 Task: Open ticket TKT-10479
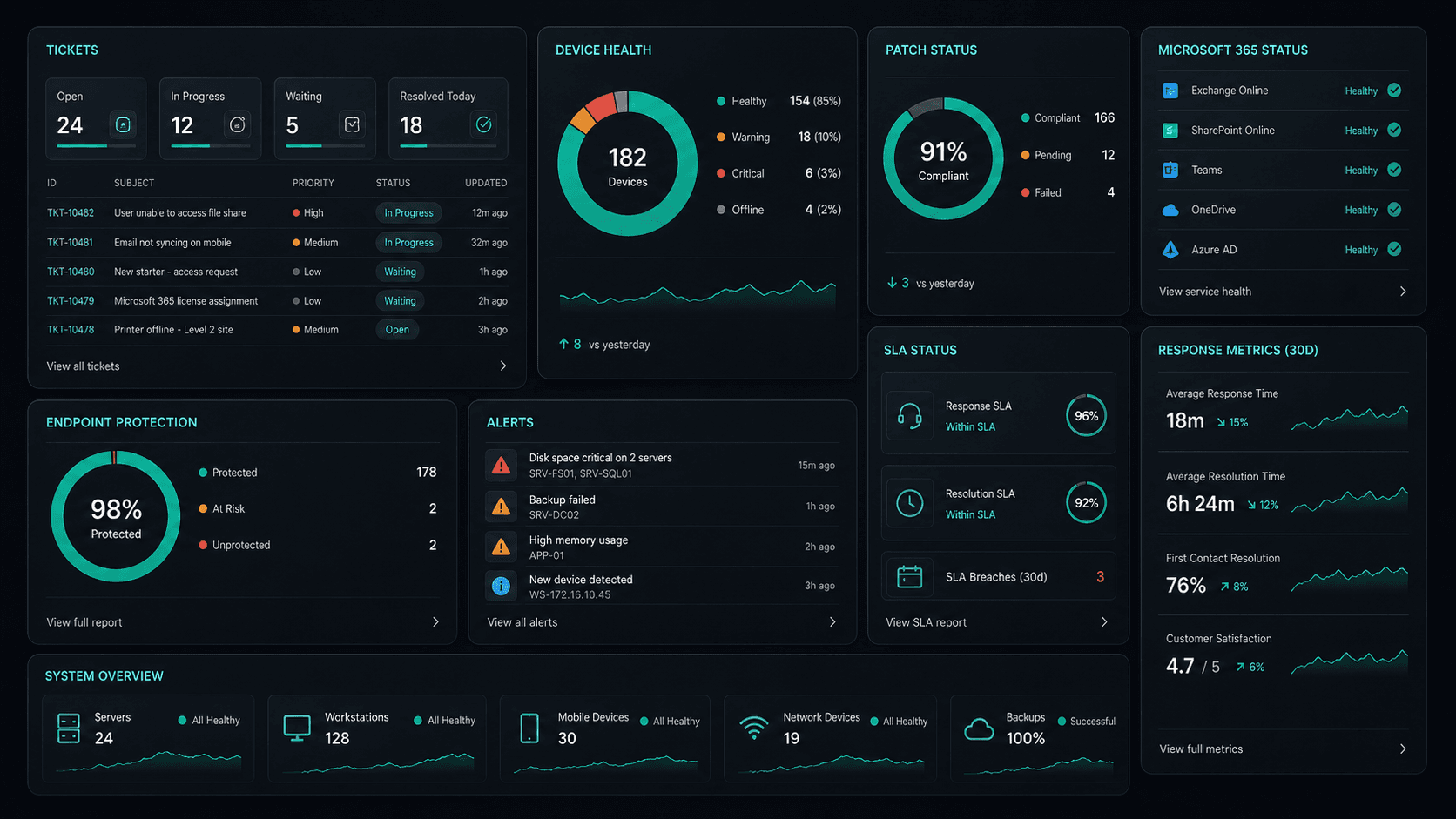coord(71,301)
